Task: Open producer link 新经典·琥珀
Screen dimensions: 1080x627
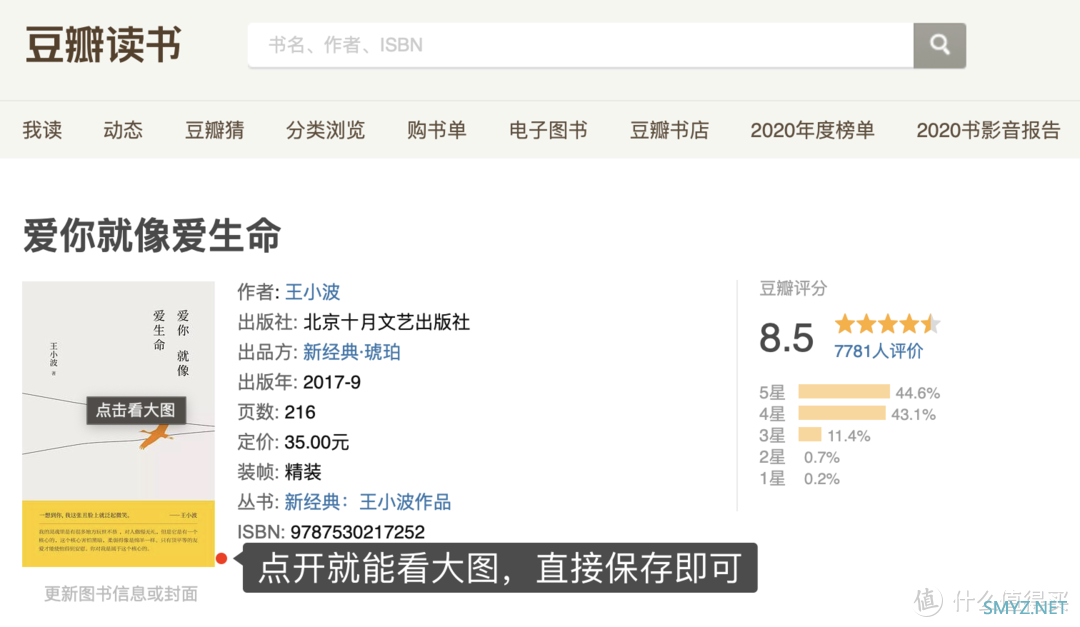Action: (352, 352)
